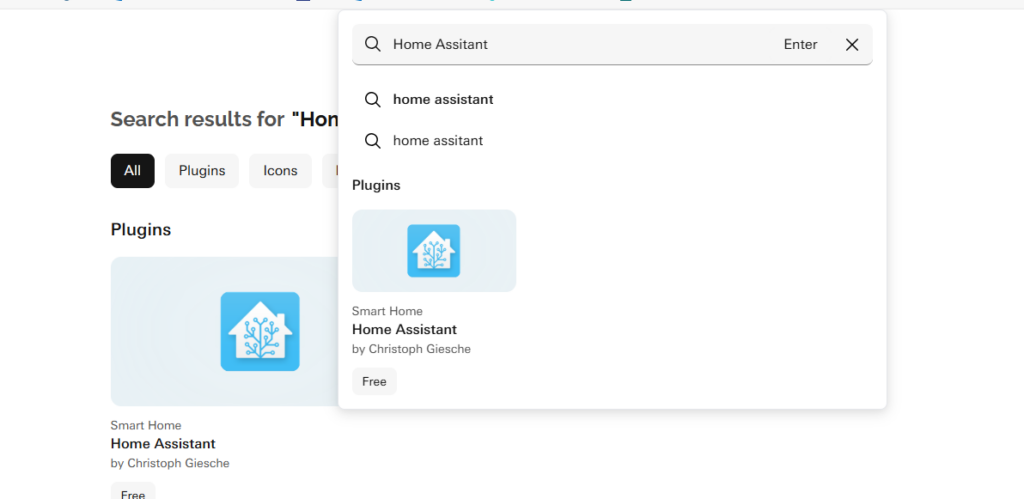Choose the "home assitant" suggestion text

pyautogui.click(x=438, y=141)
